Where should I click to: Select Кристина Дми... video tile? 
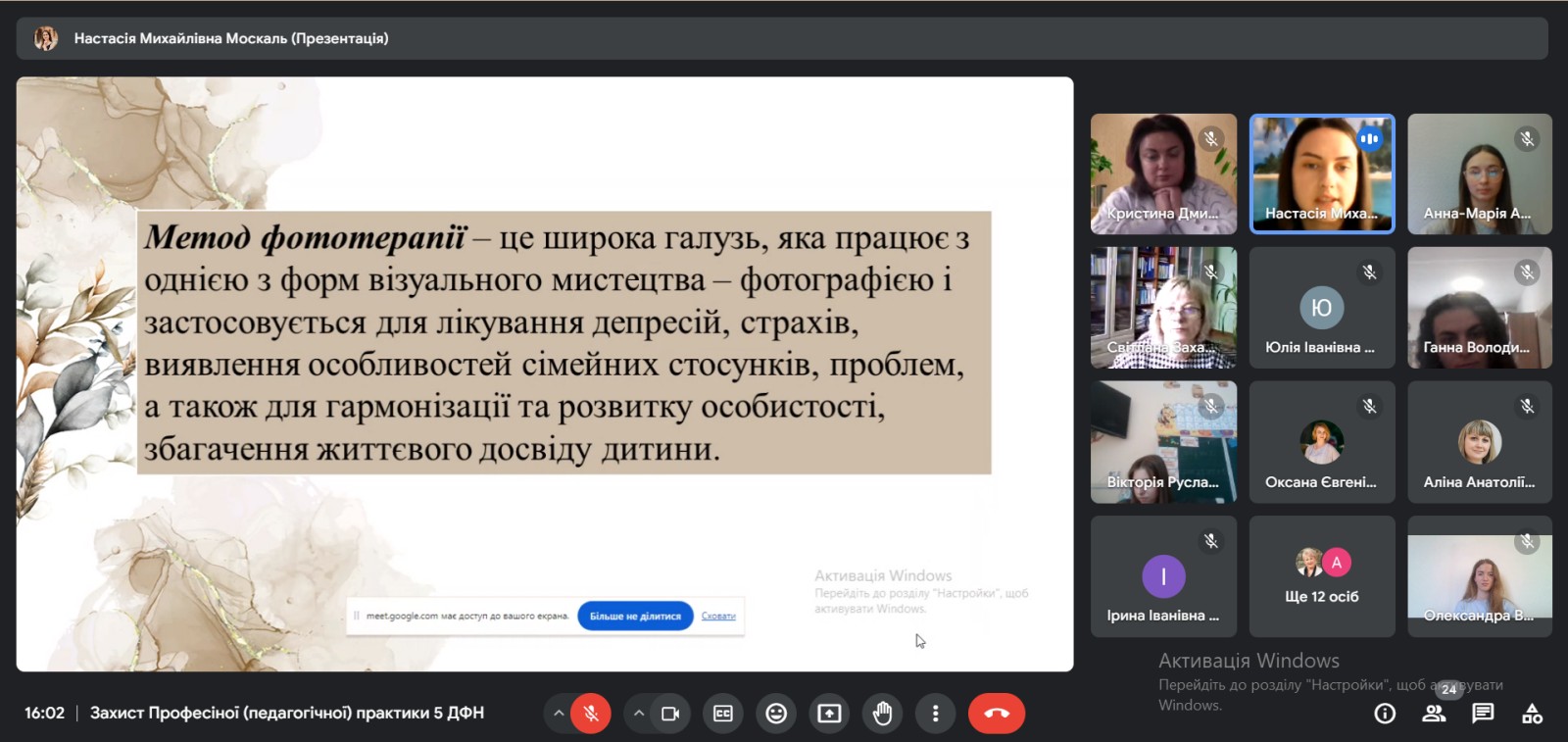click(x=1163, y=173)
